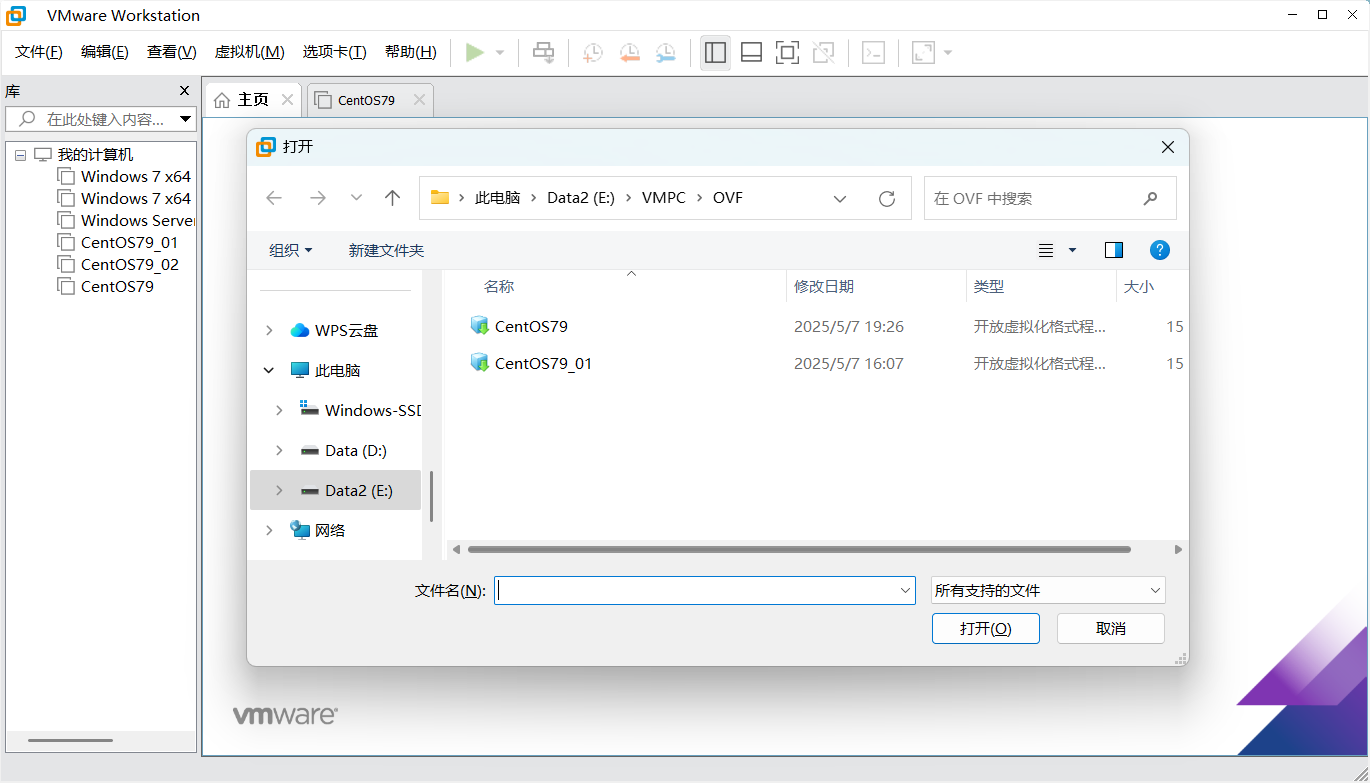1370x783 pixels.
Task: Open the 选项卡(T) menu
Action: point(334,52)
